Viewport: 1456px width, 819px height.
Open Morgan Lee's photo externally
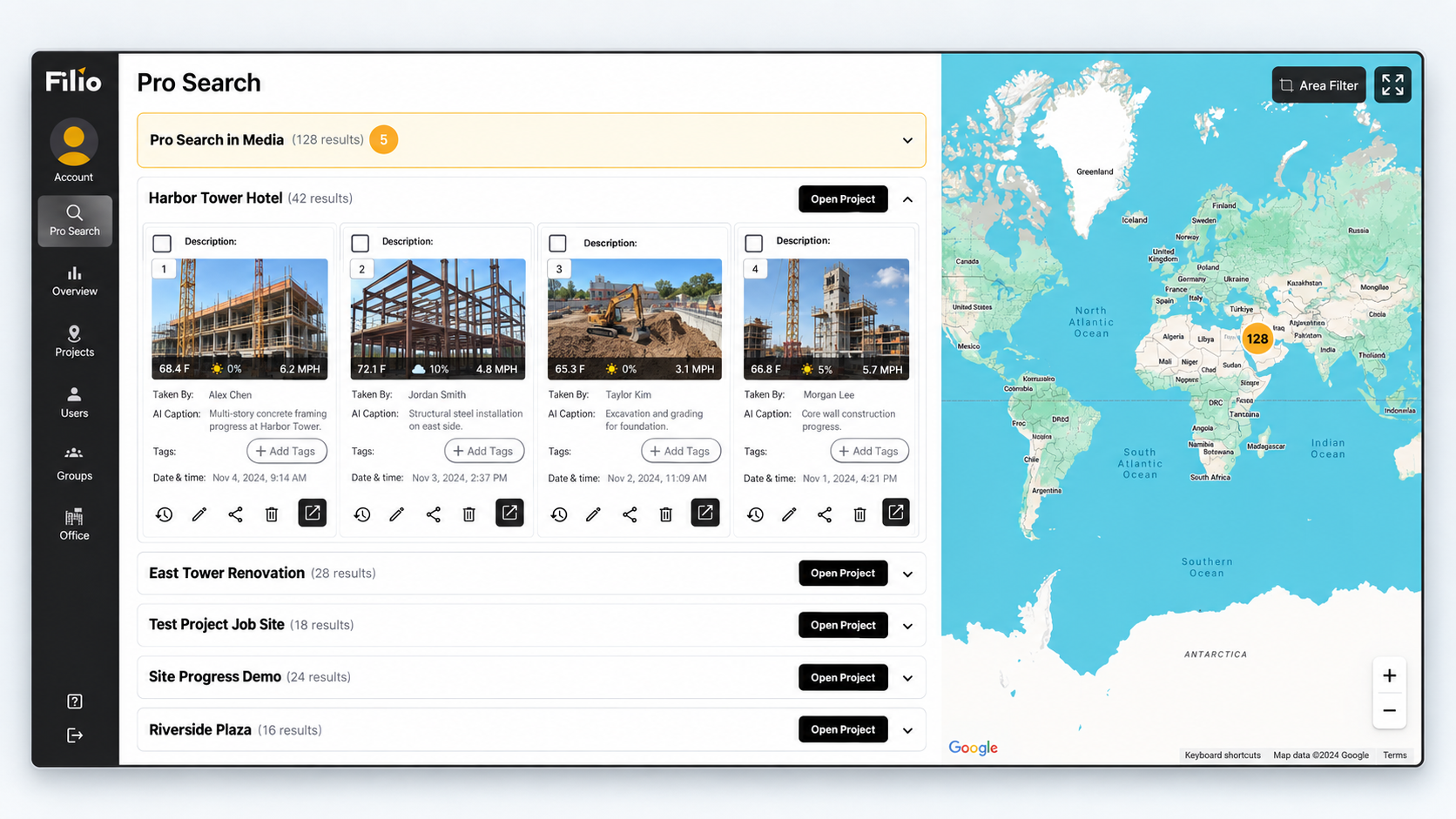[895, 512]
